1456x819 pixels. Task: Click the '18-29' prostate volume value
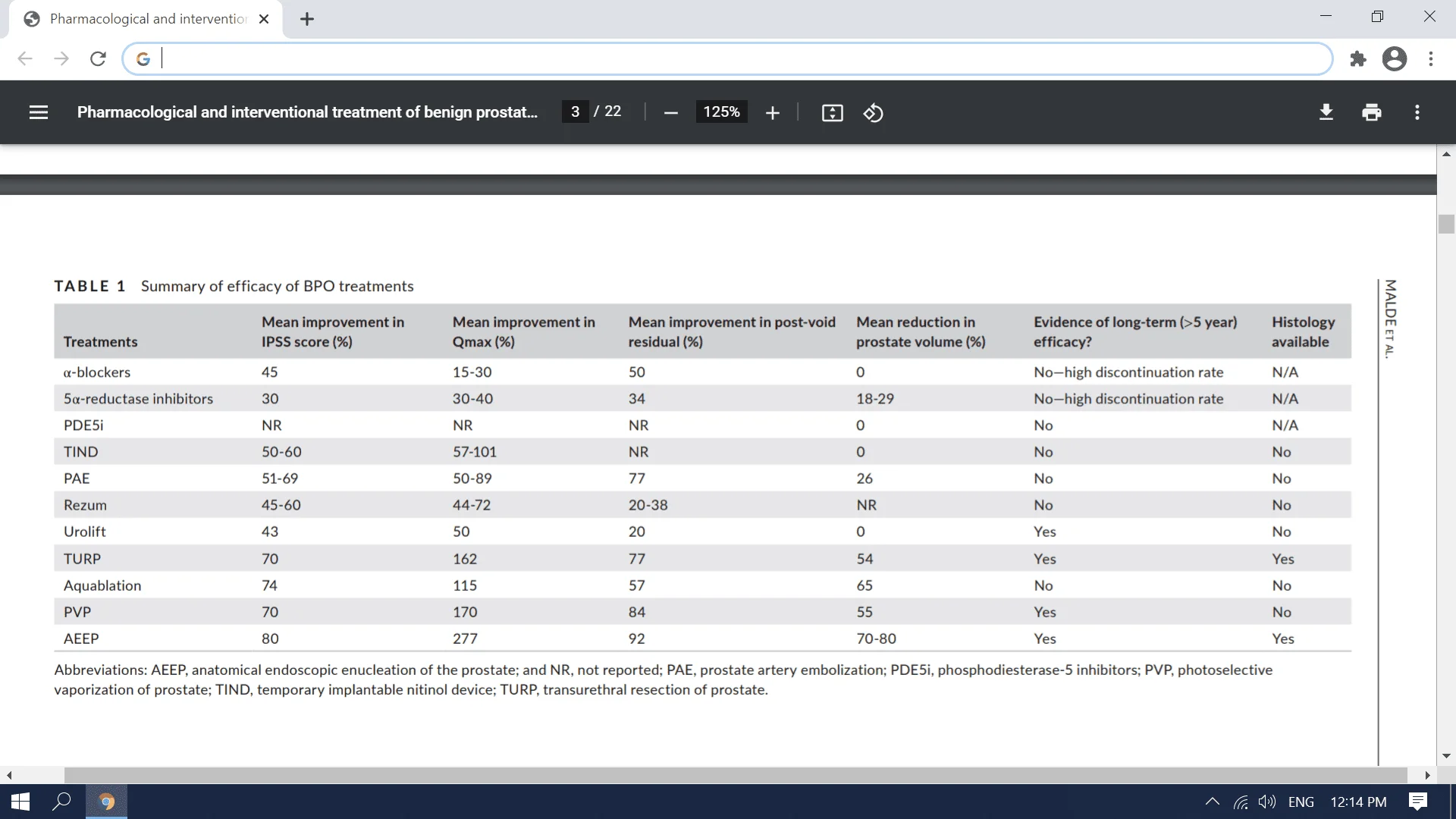pyautogui.click(x=875, y=399)
